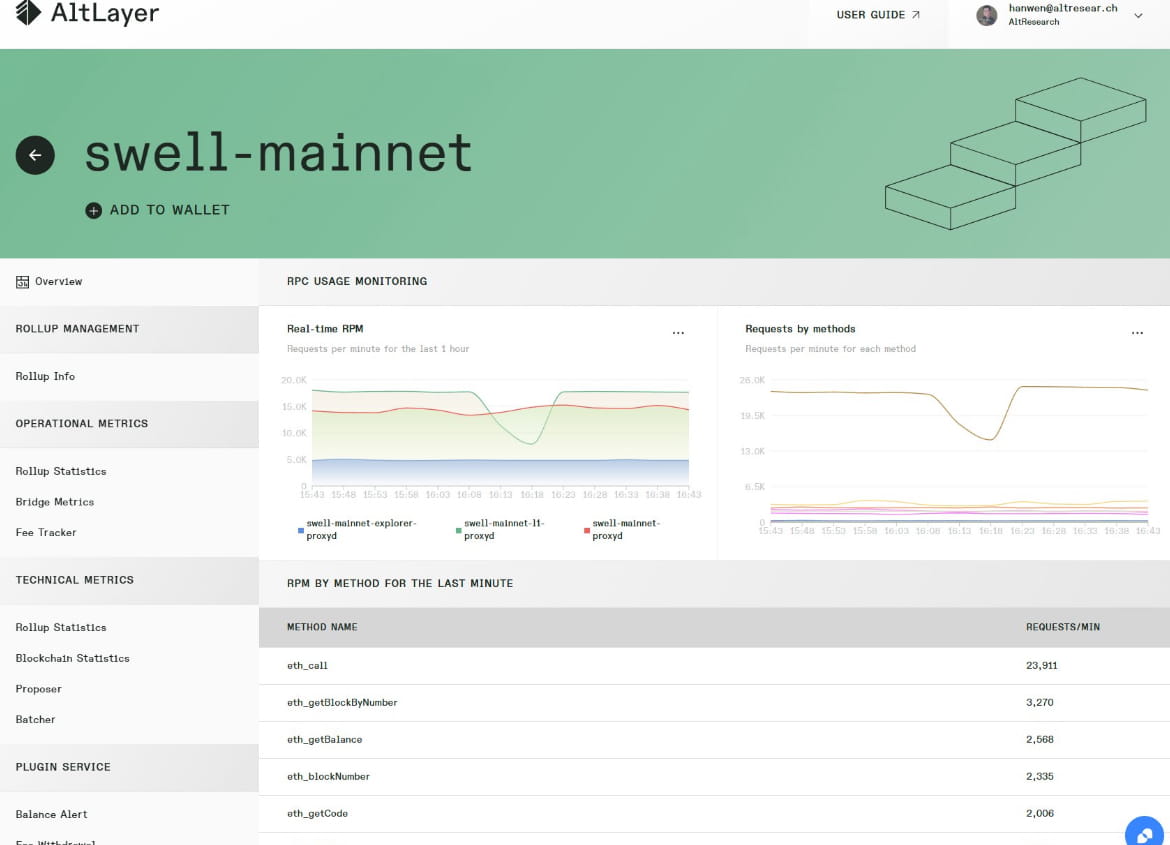Click the Requests by methods card title

point(800,328)
